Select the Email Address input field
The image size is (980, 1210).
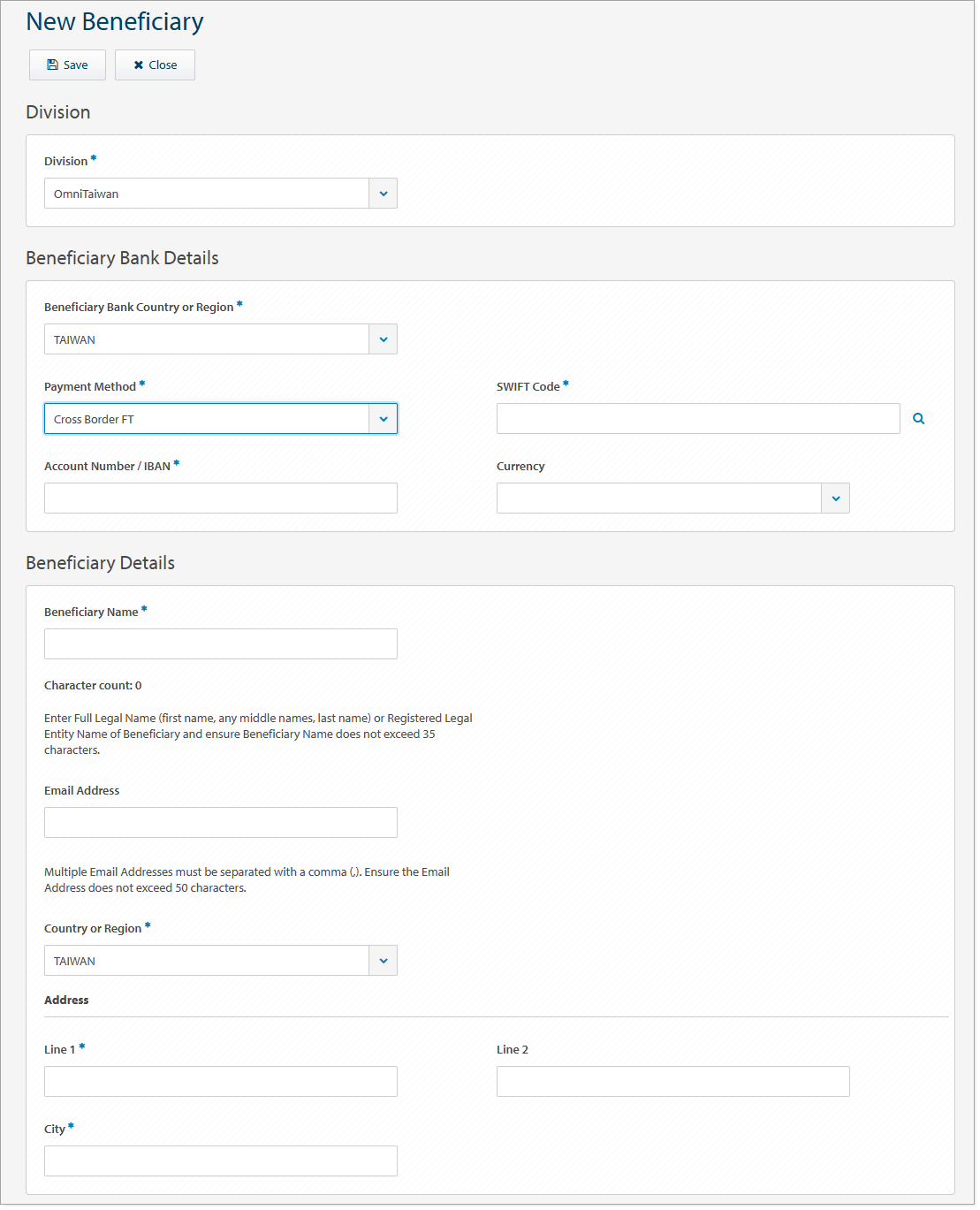coord(220,823)
